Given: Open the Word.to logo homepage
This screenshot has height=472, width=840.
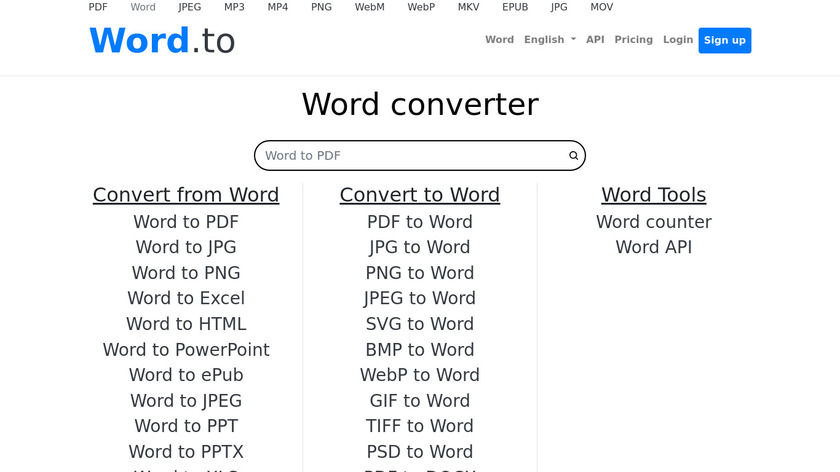Looking at the screenshot, I should (x=162, y=41).
